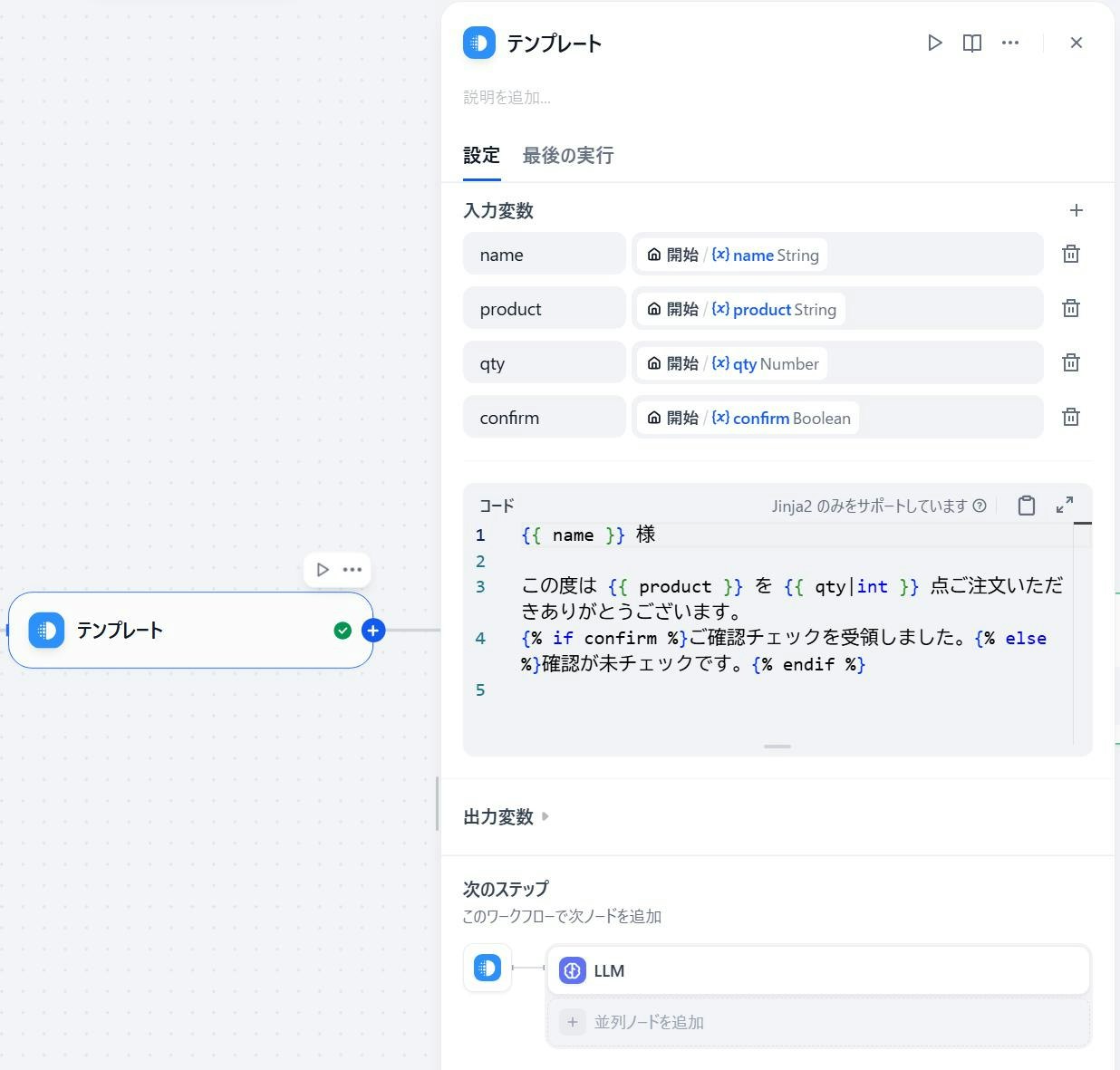Click the green checkmark status on node
The width and height of the screenshot is (1120, 1070).
pos(343,631)
